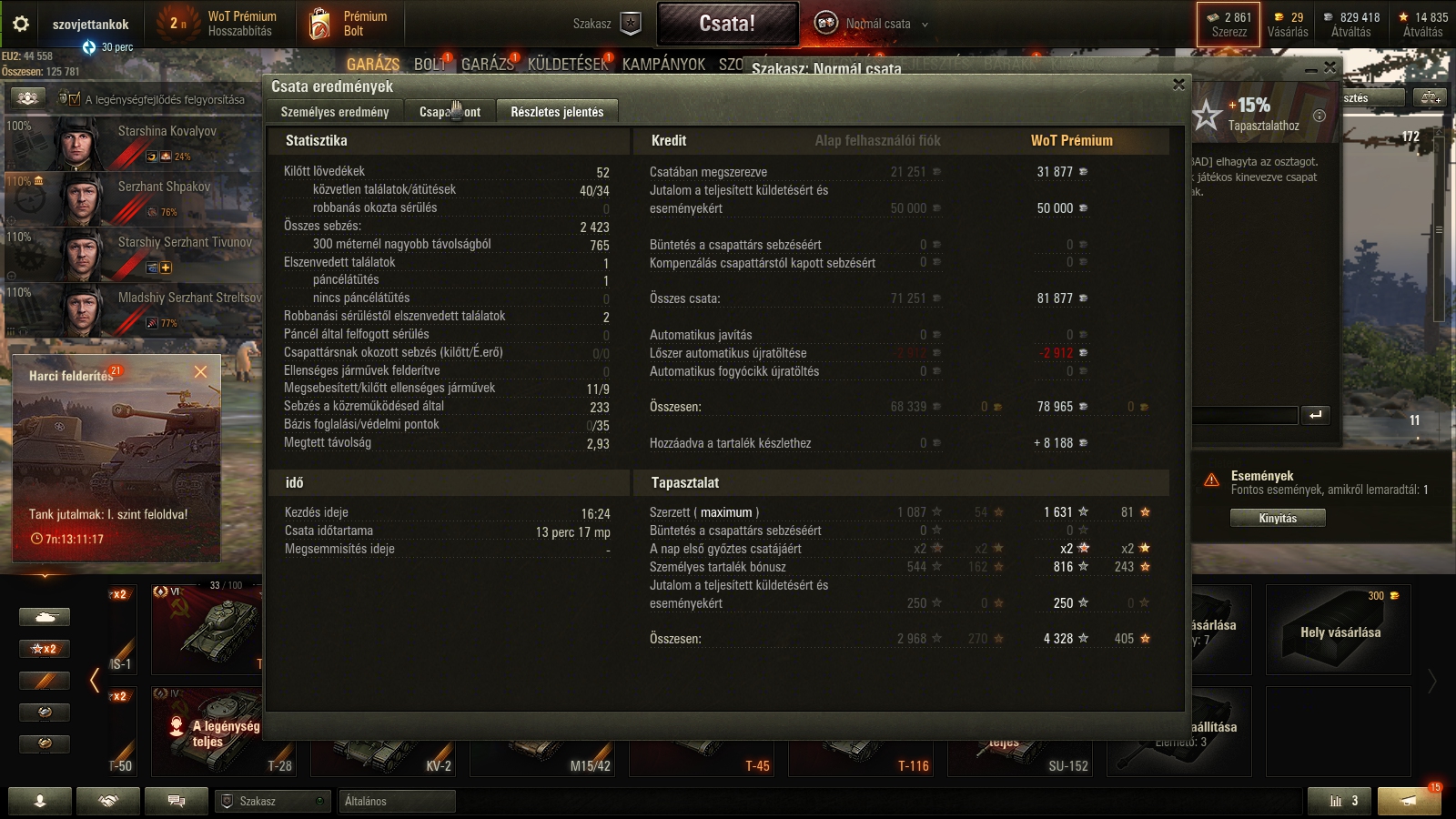This screenshot has height=819, width=1456.
Task: Click the chat panel scrollbar handle
Action: (1439, 227)
